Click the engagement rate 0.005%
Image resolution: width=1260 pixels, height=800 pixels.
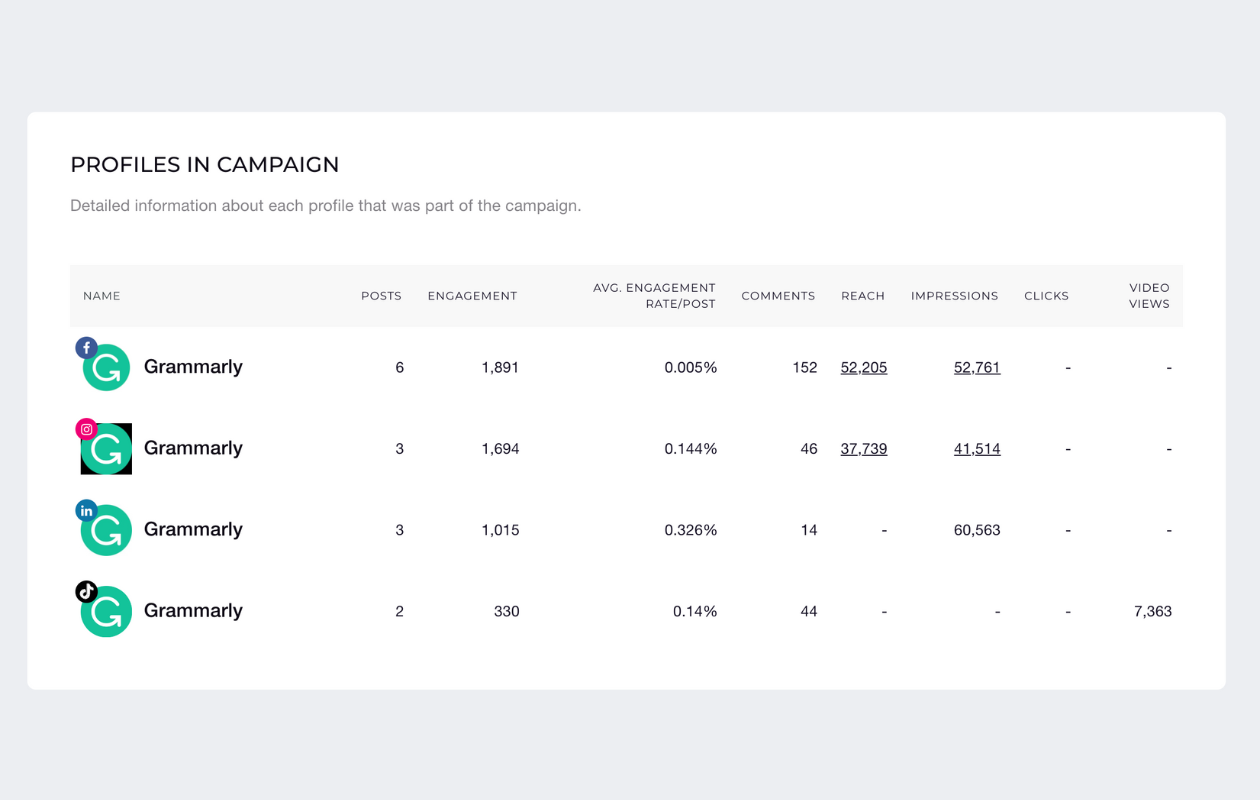pos(691,368)
